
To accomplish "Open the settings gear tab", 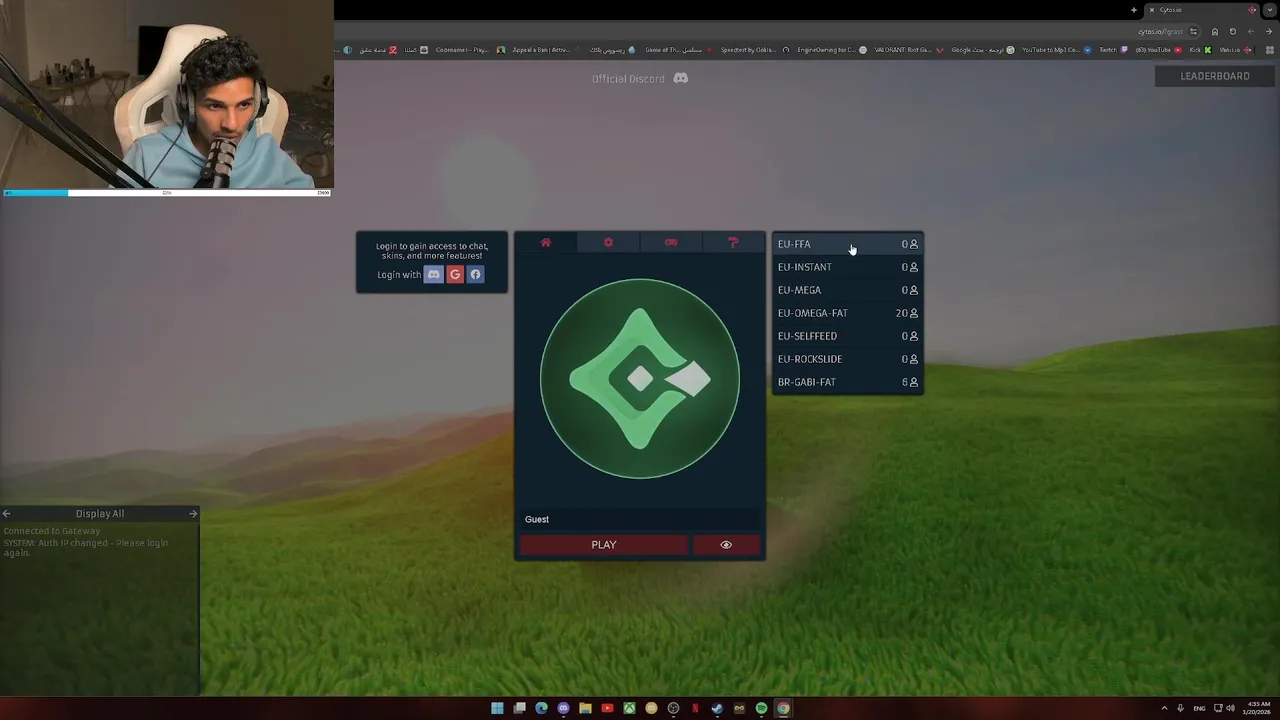I will [x=608, y=242].
